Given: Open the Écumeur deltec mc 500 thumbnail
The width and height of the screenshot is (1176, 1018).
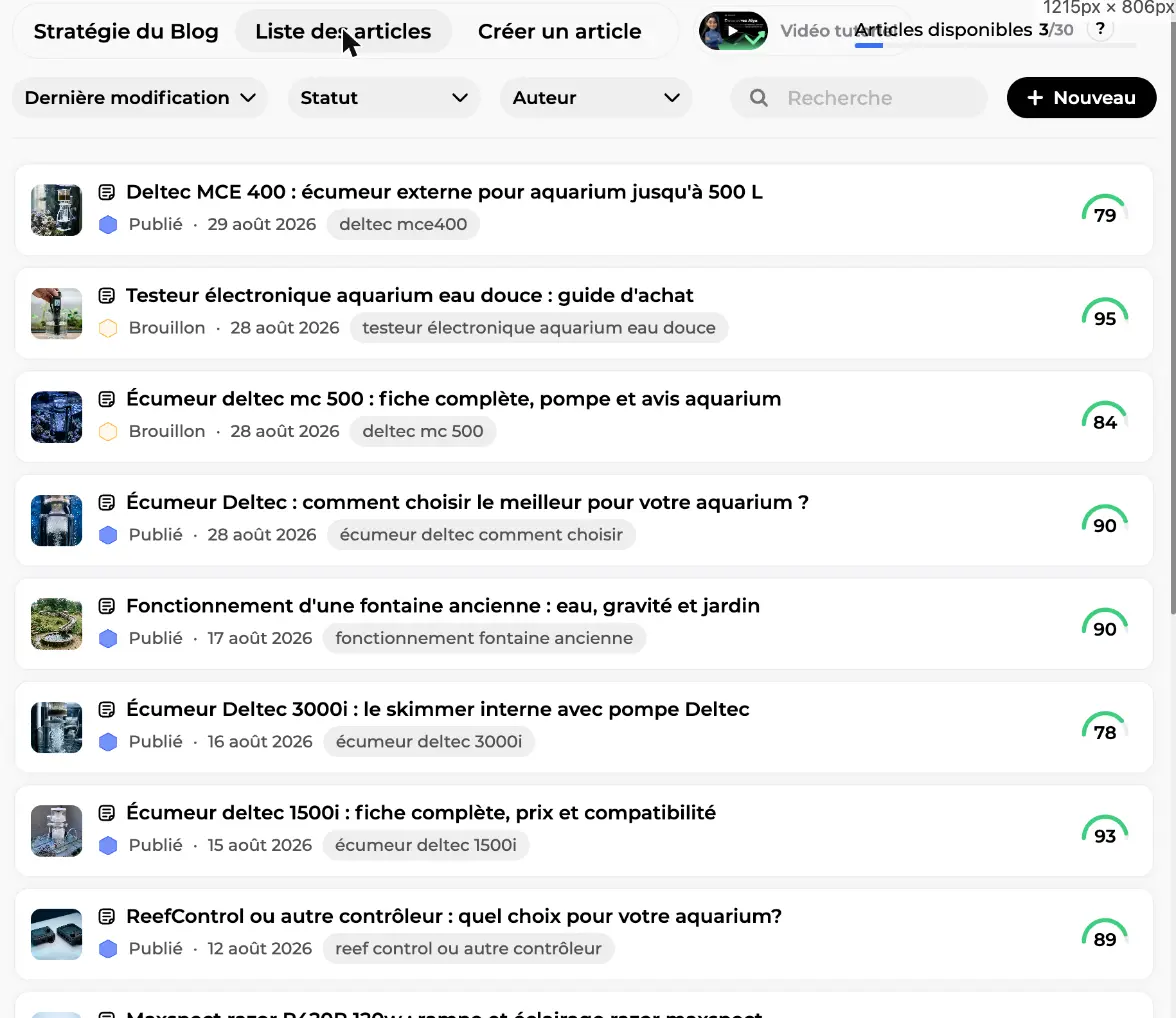Looking at the screenshot, I should coord(56,417).
